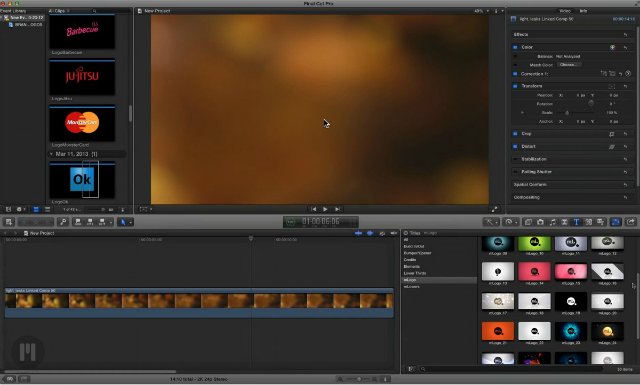Show the Effects browser icon
Viewport: 640px width, 385px height.
coord(528,222)
